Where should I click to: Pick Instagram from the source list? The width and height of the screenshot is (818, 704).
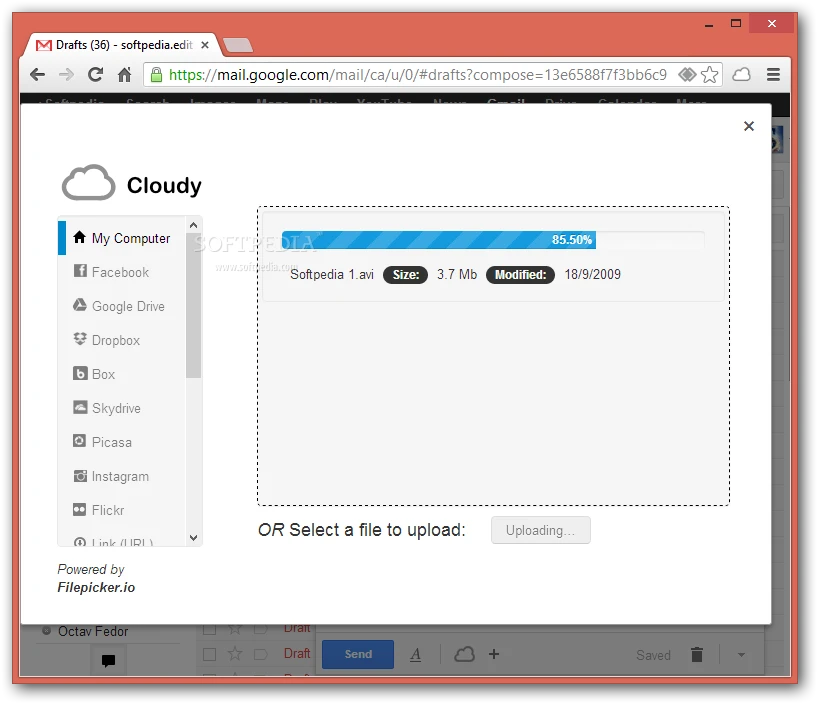pyautogui.click(x=120, y=476)
